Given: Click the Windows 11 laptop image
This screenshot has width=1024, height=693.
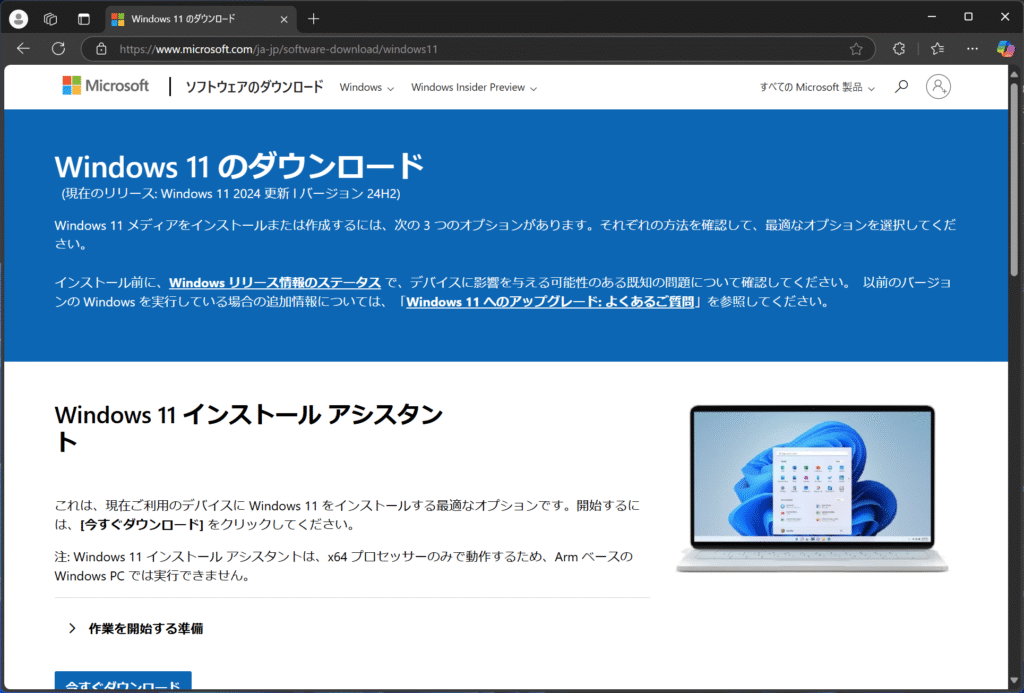Looking at the screenshot, I should click(812, 489).
